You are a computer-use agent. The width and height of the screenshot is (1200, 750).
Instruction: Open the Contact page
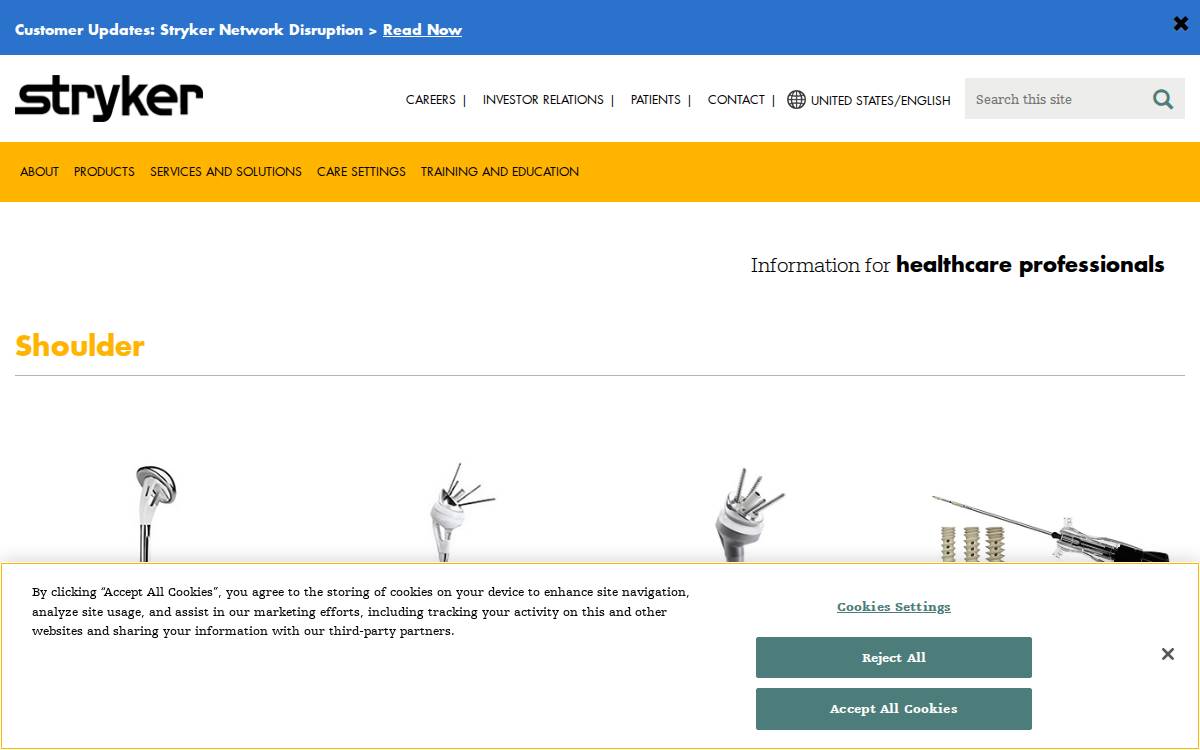736,100
